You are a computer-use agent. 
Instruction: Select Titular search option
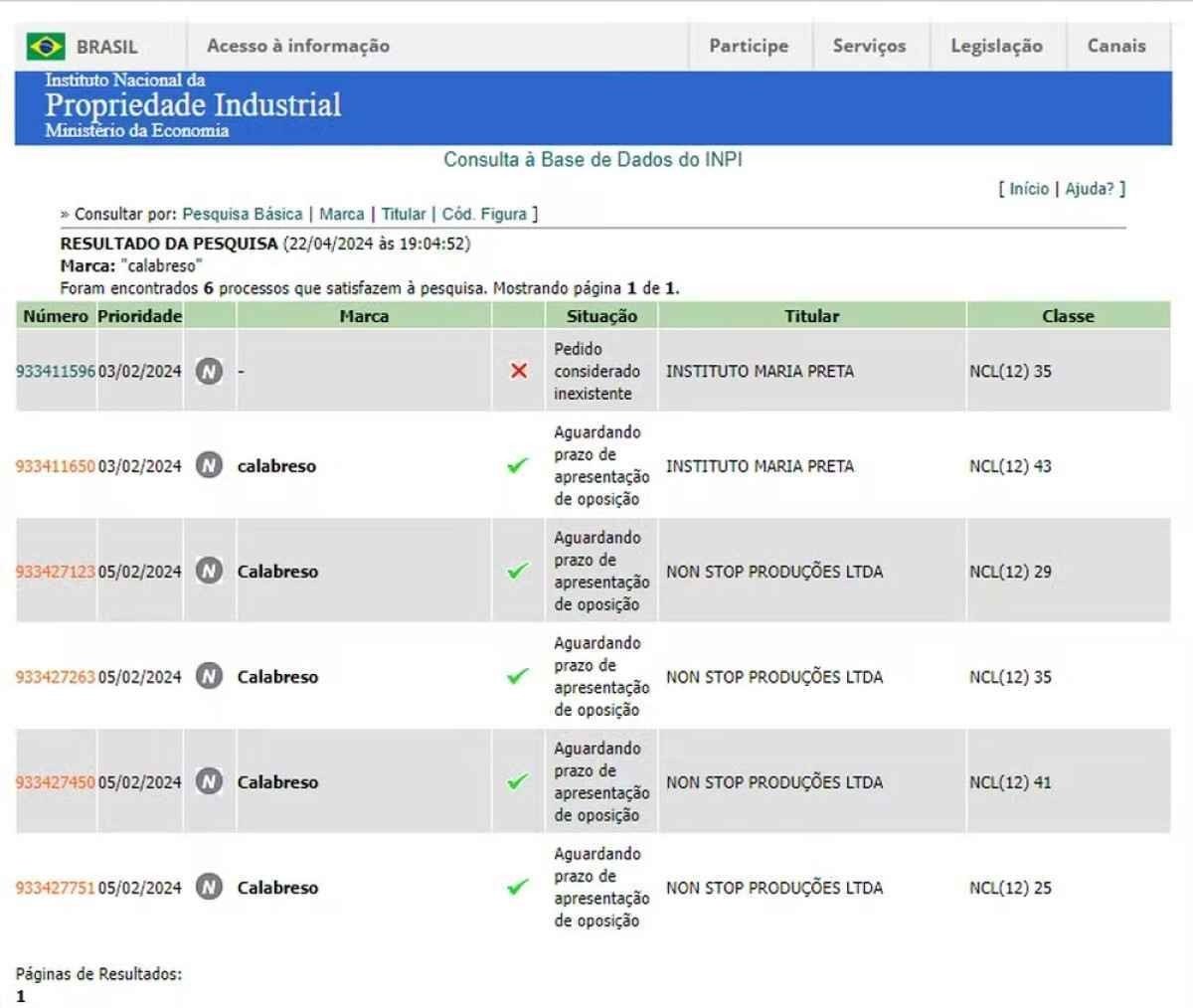[x=404, y=214]
